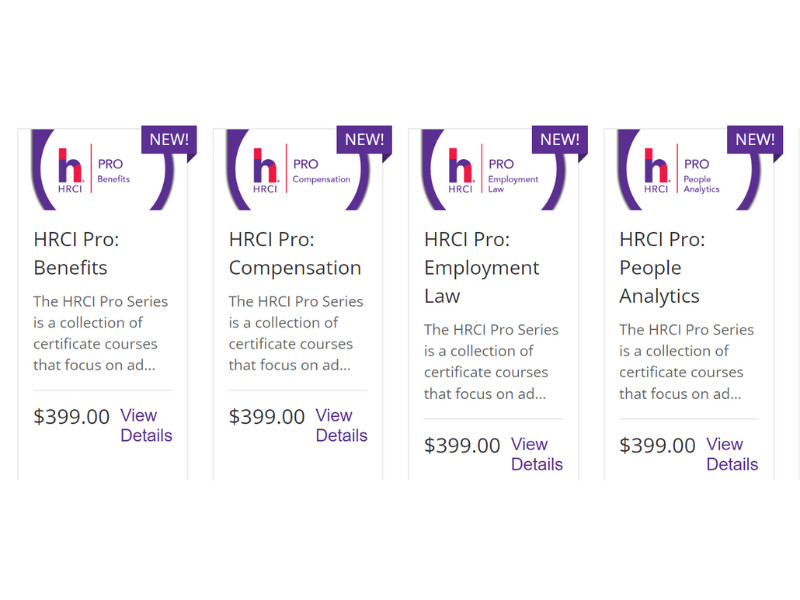Click the $399.00 price on Compensation card
This screenshot has width=800, height=600.
[267, 417]
